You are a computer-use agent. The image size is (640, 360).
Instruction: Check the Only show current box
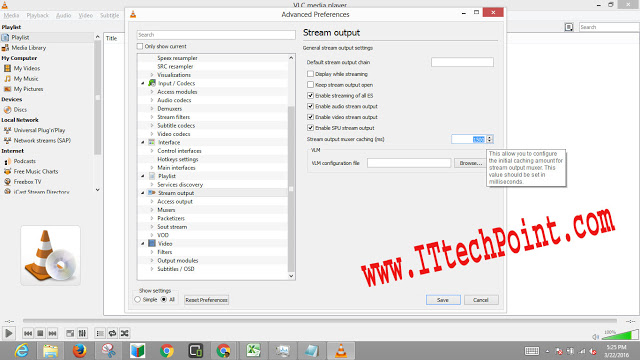click(x=140, y=46)
